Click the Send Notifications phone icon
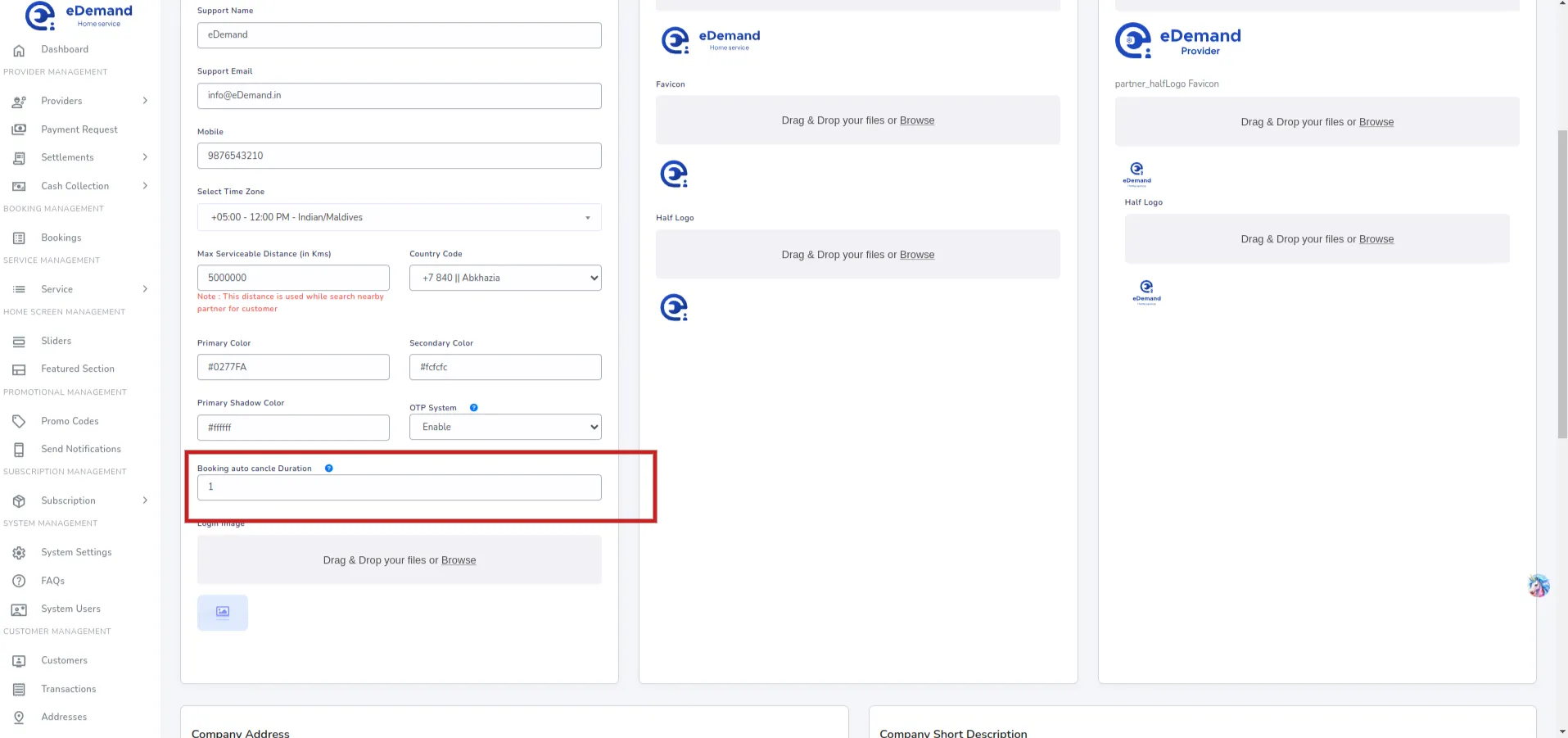Image resolution: width=1568 pixels, height=738 pixels. point(19,450)
